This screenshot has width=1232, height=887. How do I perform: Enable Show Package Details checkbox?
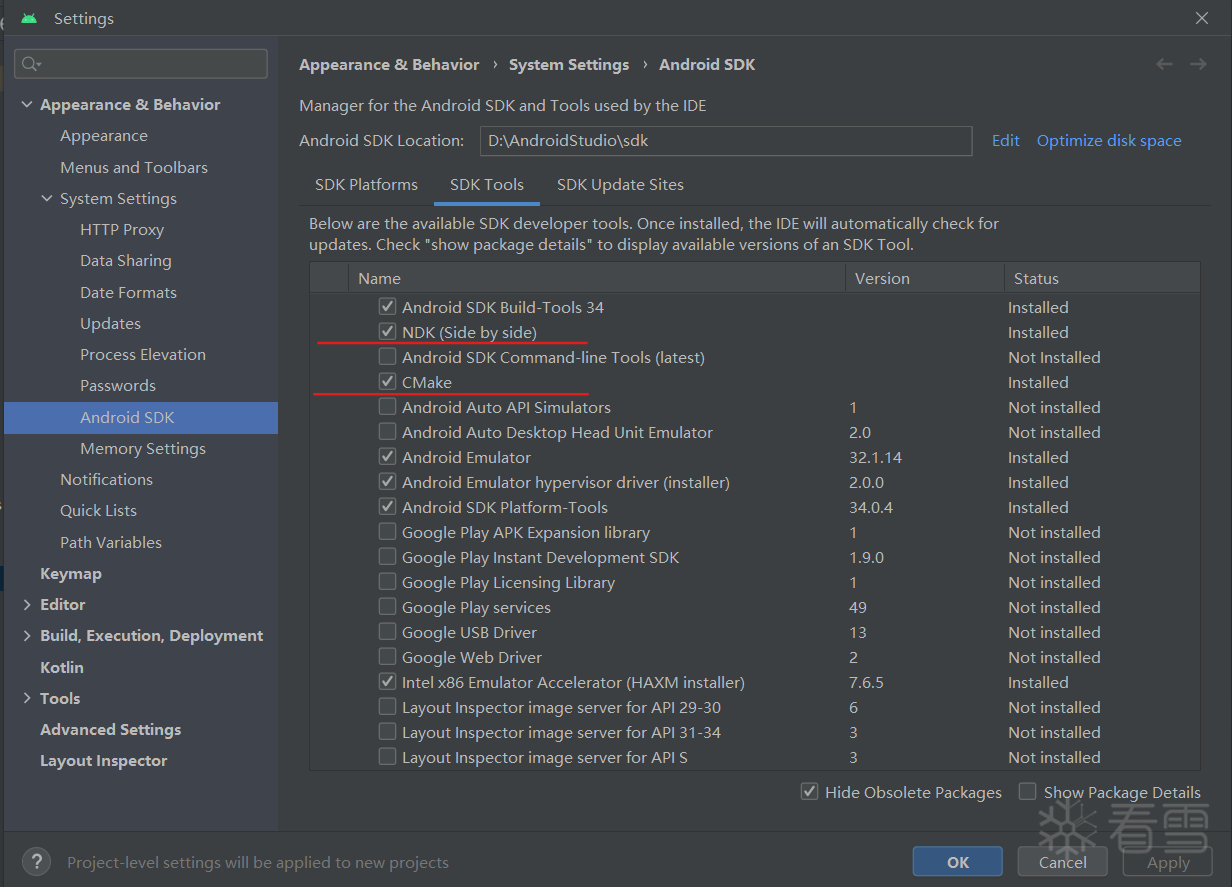[1027, 792]
